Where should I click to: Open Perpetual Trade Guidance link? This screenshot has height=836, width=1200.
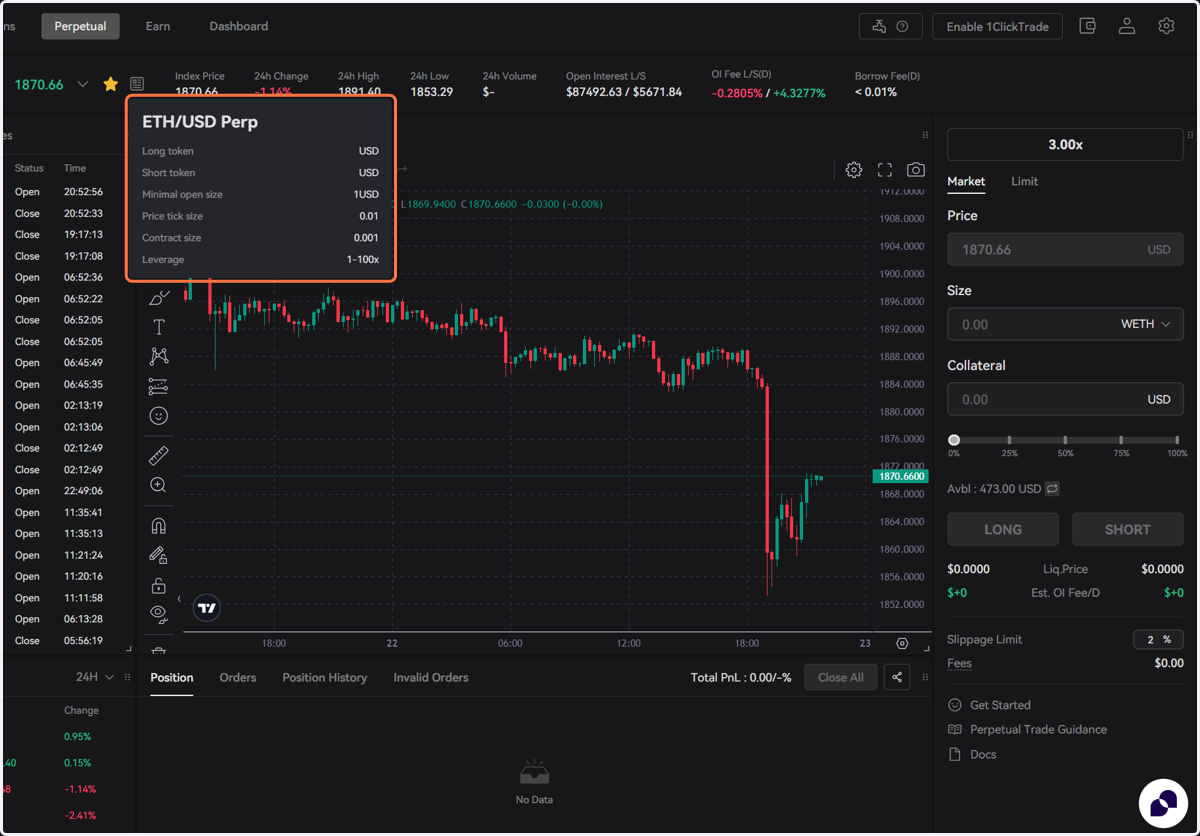[x=1038, y=730]
